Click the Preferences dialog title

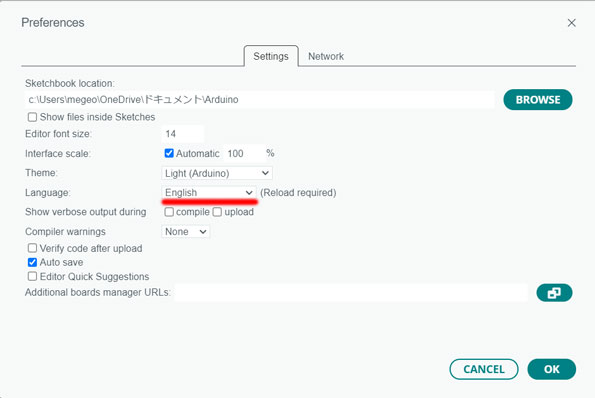[53, 23]
